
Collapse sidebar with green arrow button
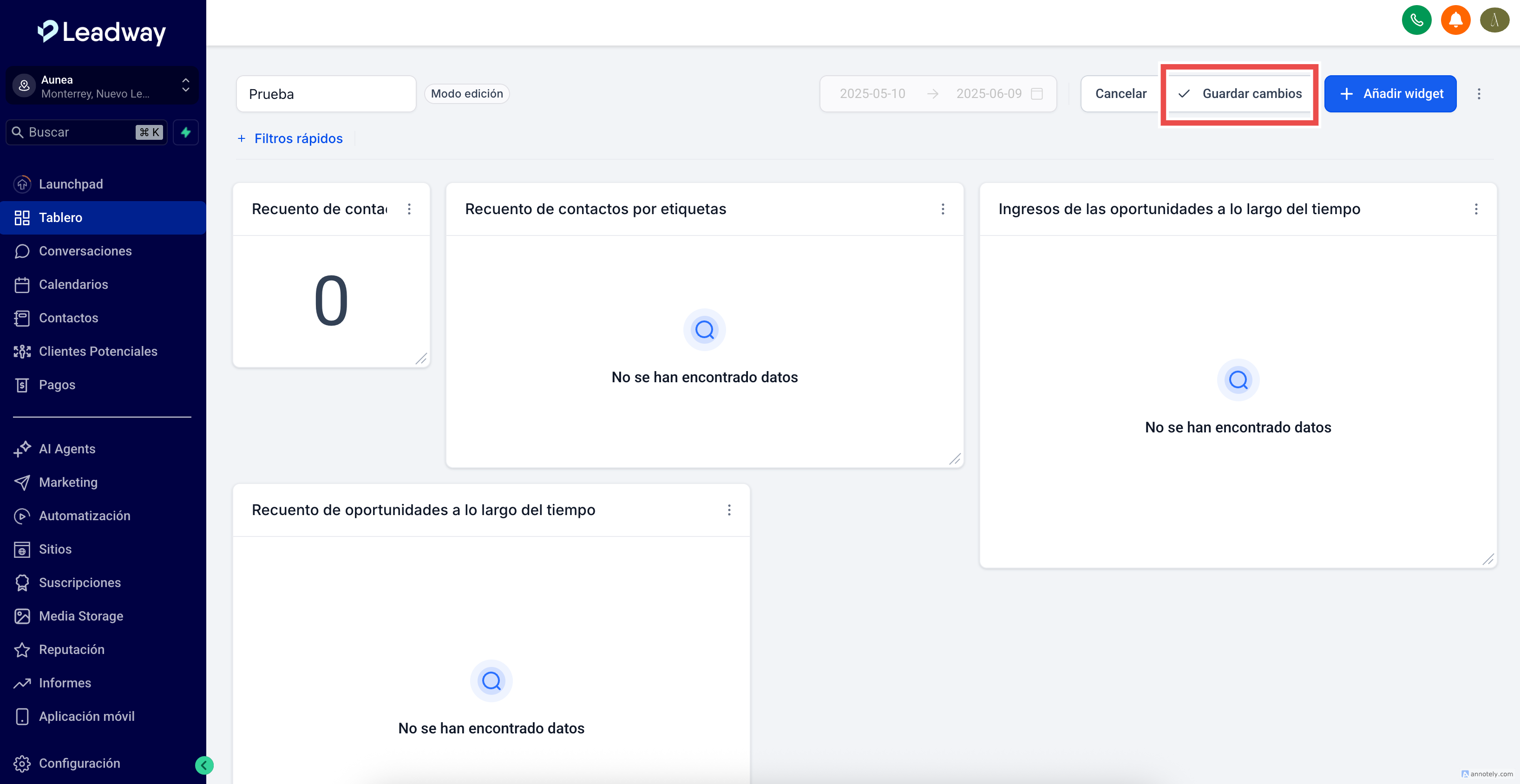[204, 765]
